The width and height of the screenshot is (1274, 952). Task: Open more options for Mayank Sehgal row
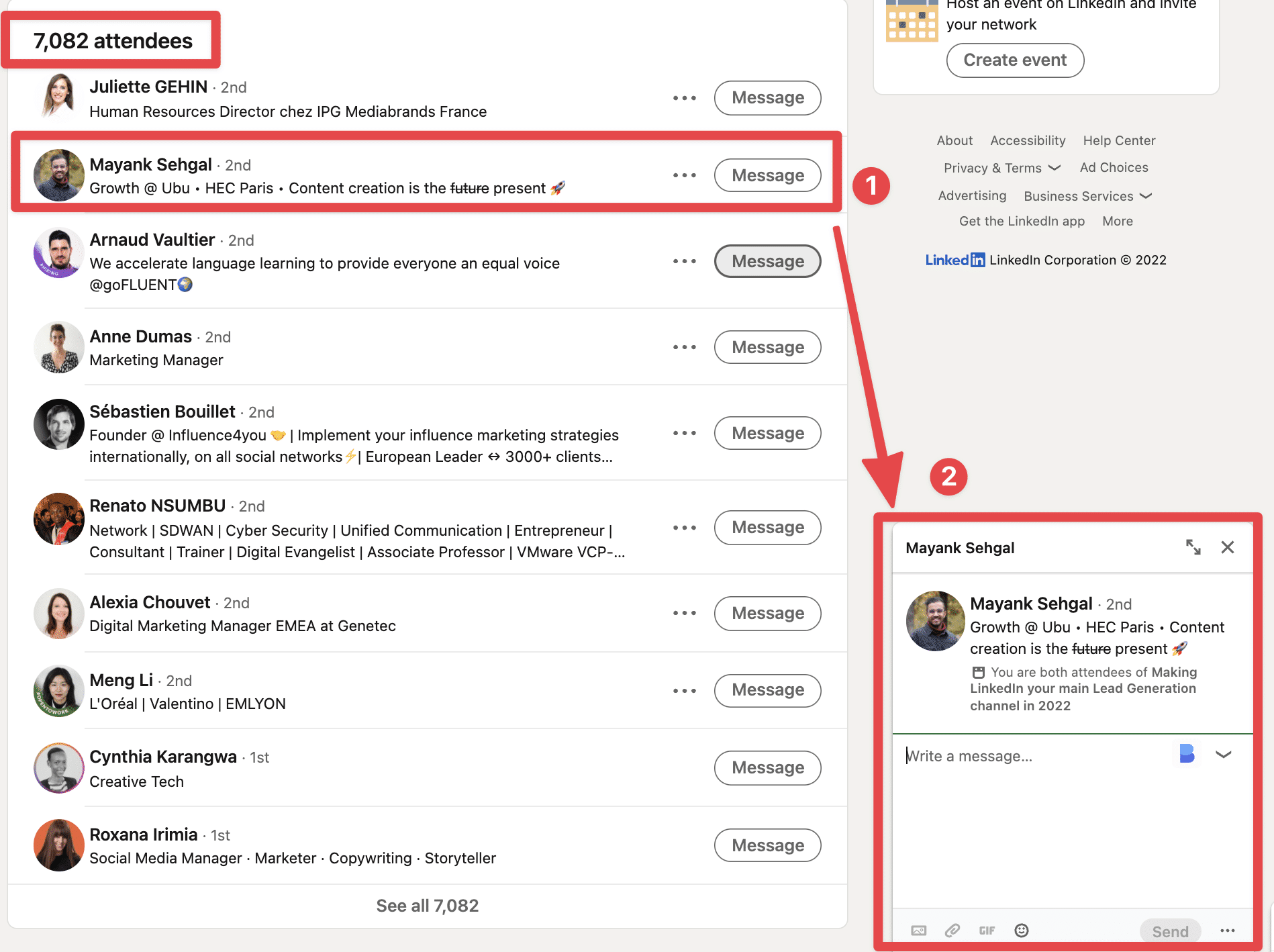tap(685, 175)
